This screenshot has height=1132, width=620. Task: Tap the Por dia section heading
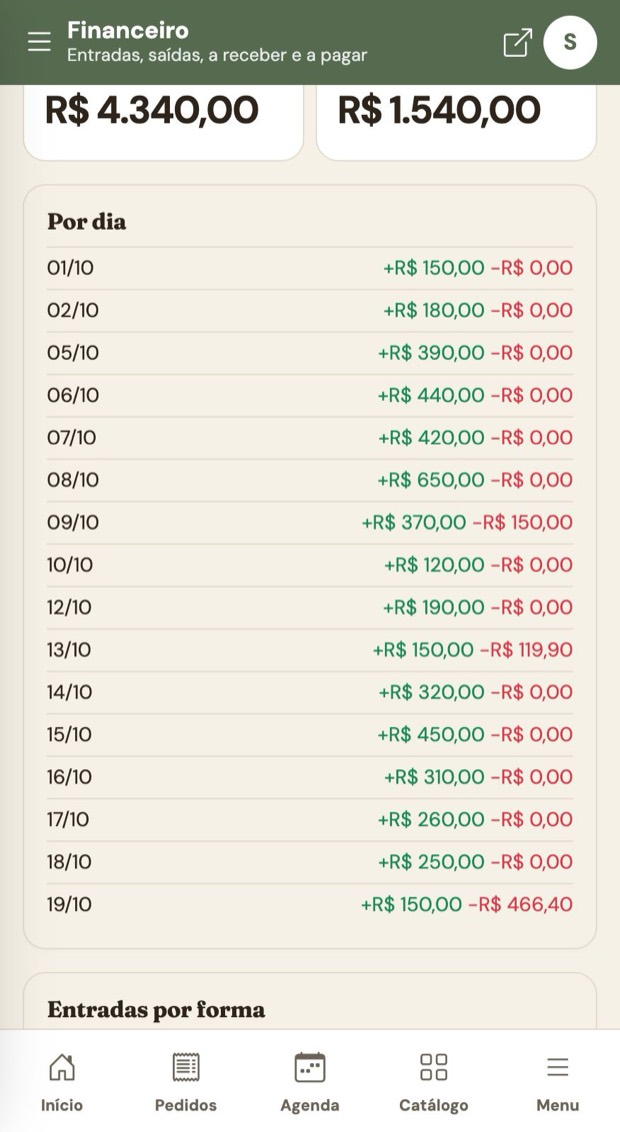click(x=87, y=222)
